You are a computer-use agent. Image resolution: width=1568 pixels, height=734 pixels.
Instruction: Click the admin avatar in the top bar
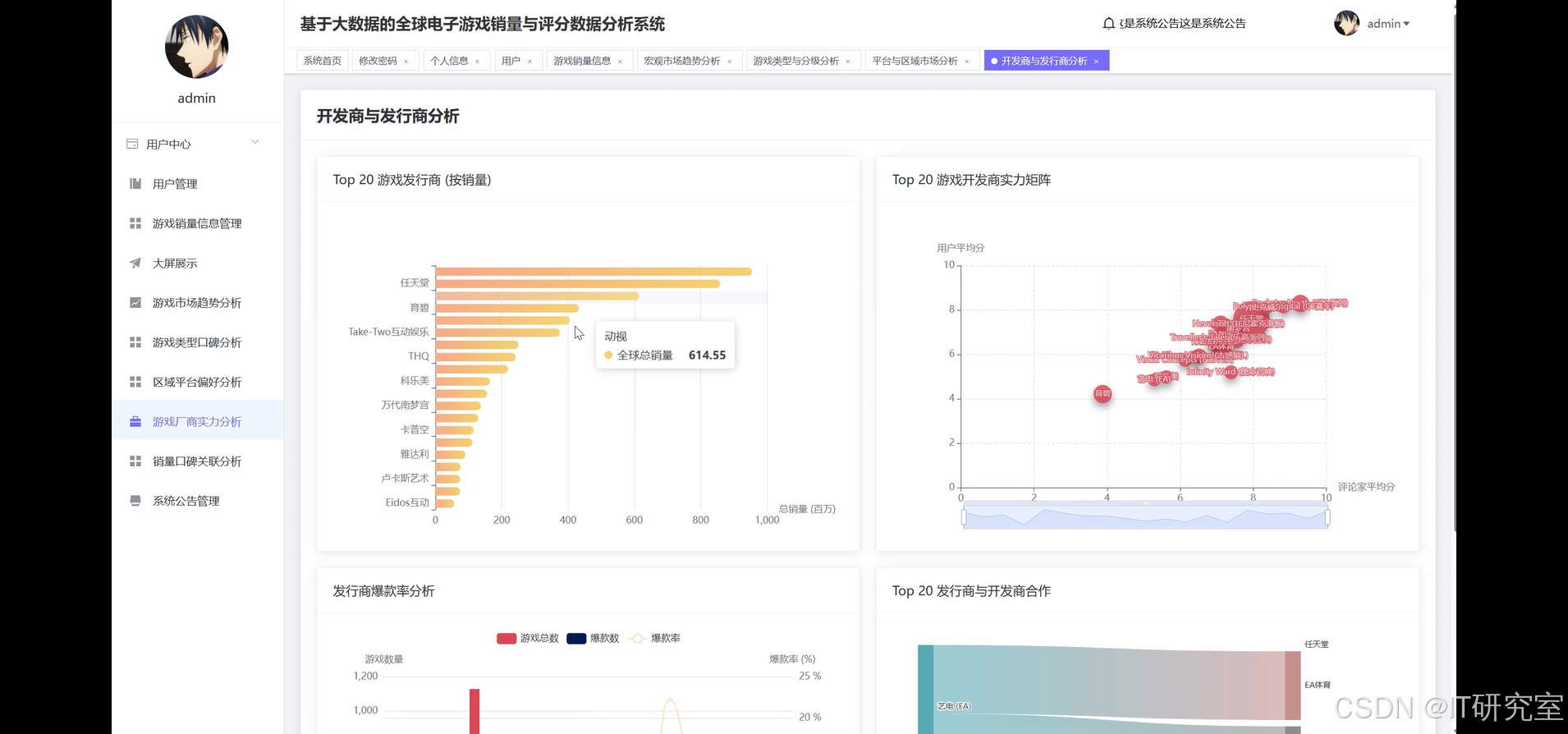pos(1347,23)
